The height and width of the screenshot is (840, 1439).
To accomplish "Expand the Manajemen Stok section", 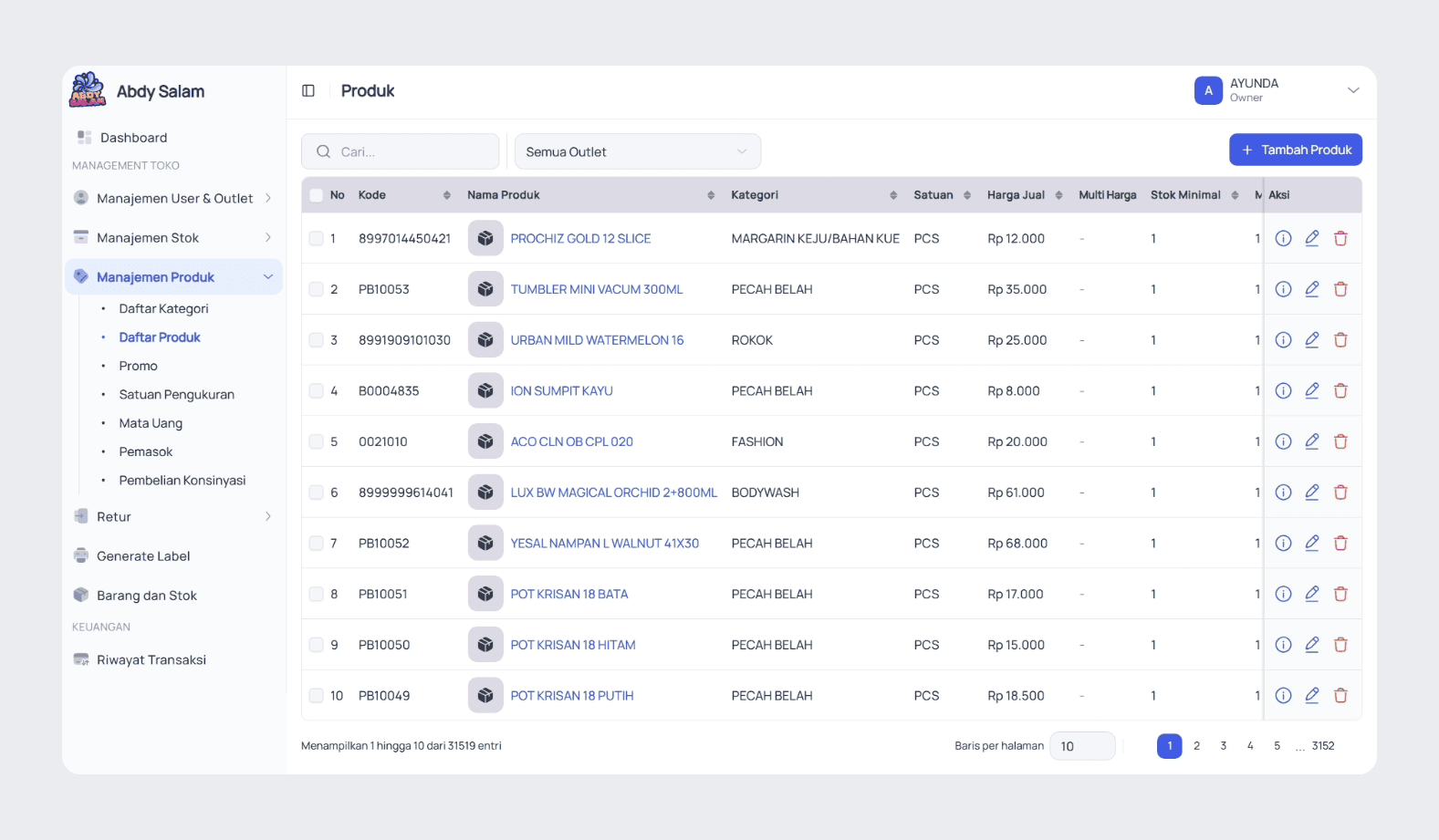I will (173, 238).
